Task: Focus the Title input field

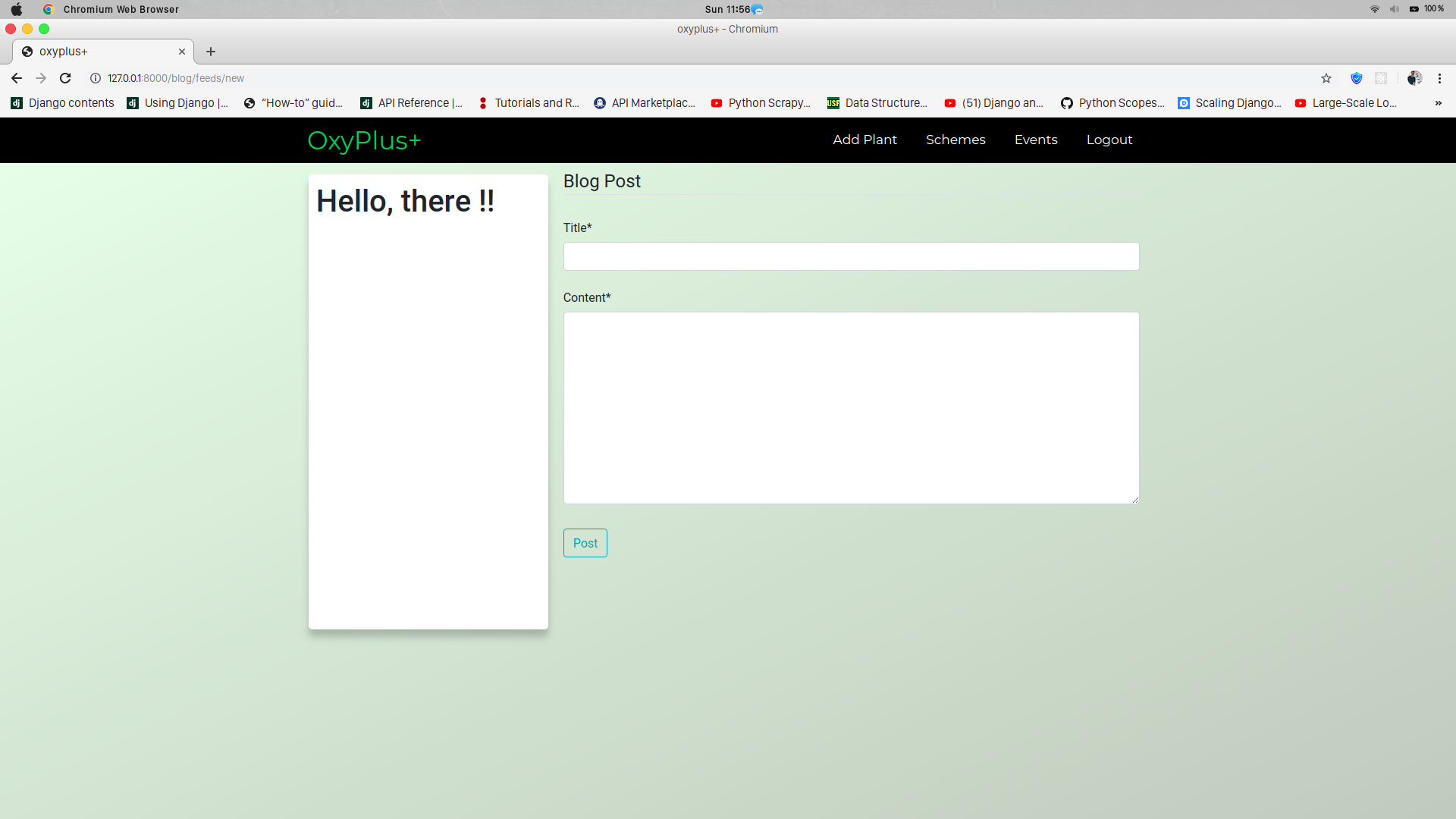Action: pos(851,256)
